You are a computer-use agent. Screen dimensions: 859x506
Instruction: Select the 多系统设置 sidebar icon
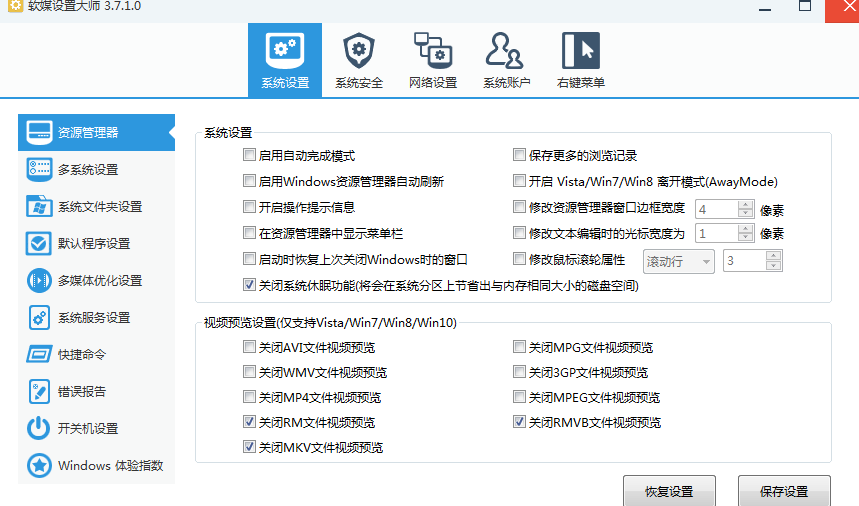pyautogui.click(x=39, y=169)
